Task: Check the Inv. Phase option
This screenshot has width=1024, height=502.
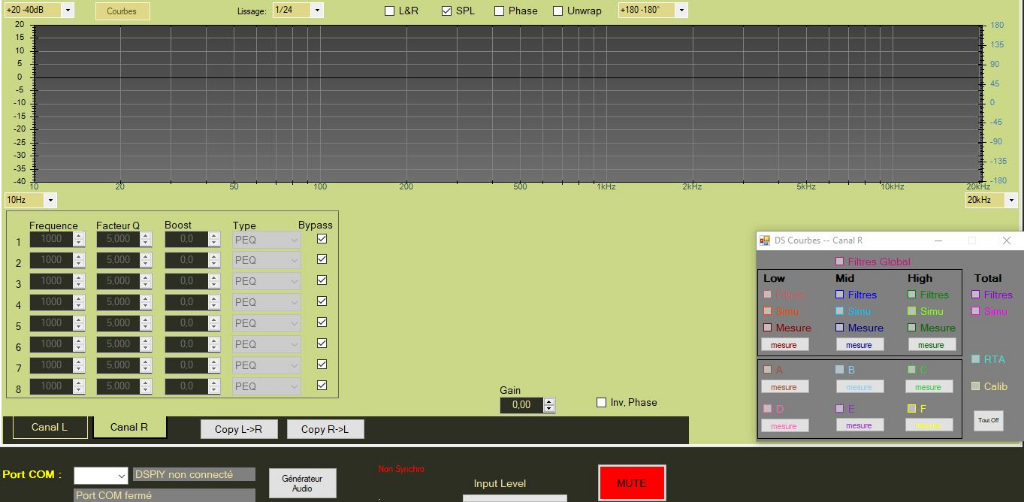Action: pos(601,402)
